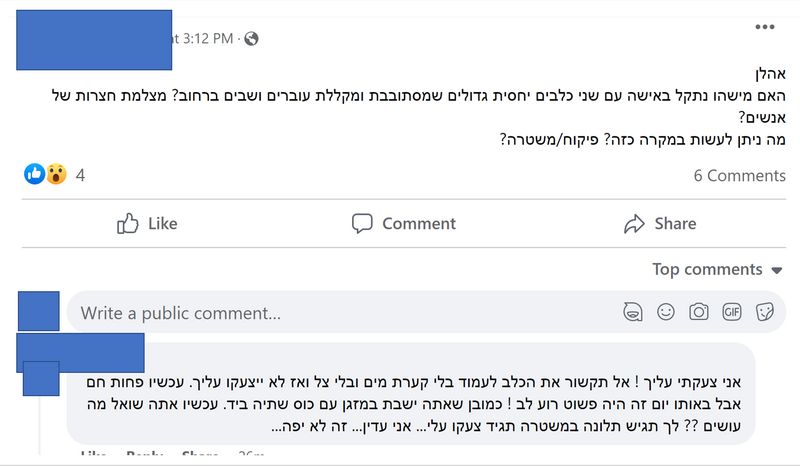The width and height of the screenshot is (800, 466).
Task: Add a GIF to the comment
Action: (x=732, y=312)
